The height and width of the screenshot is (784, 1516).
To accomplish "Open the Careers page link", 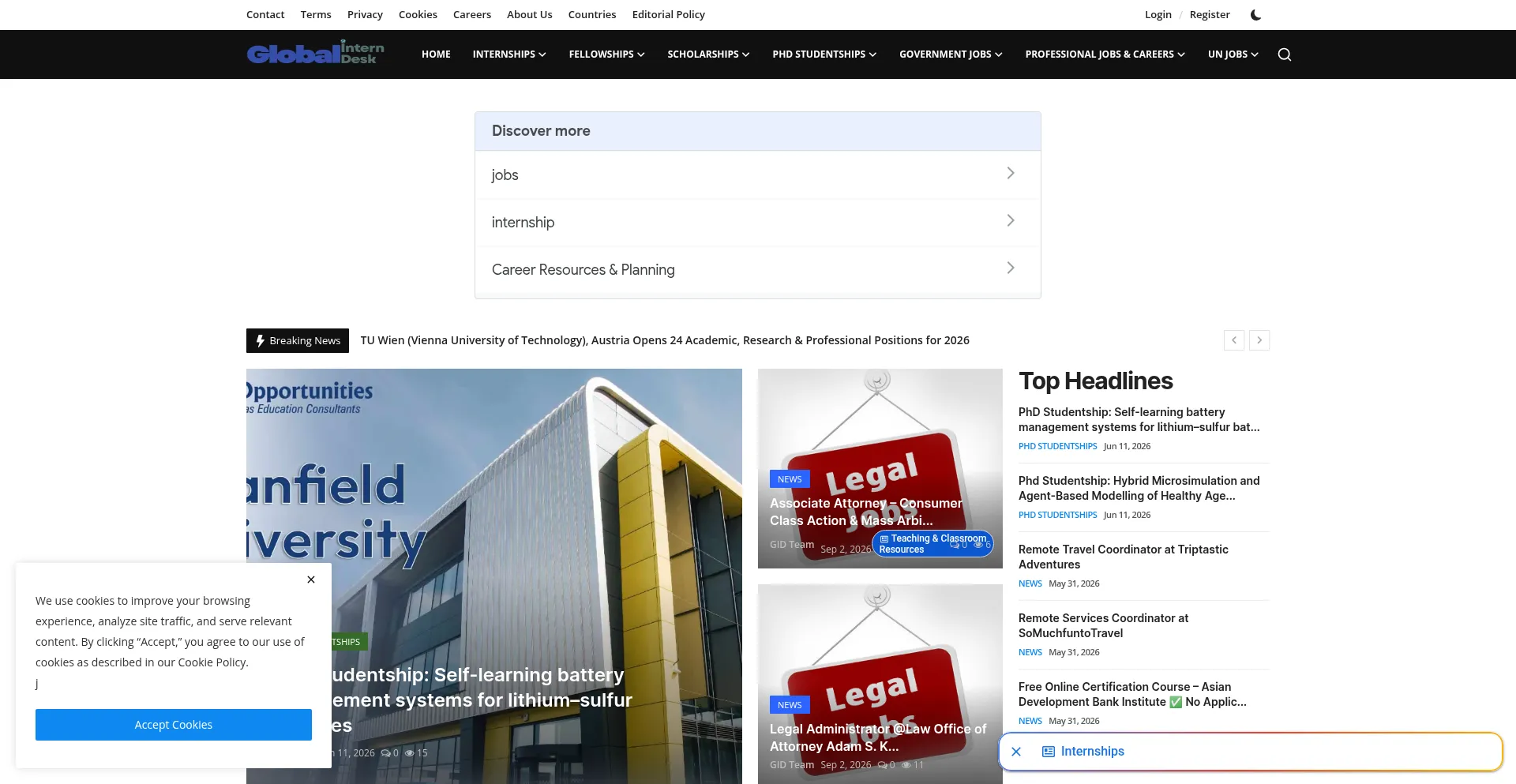I will tap(472, 14).
